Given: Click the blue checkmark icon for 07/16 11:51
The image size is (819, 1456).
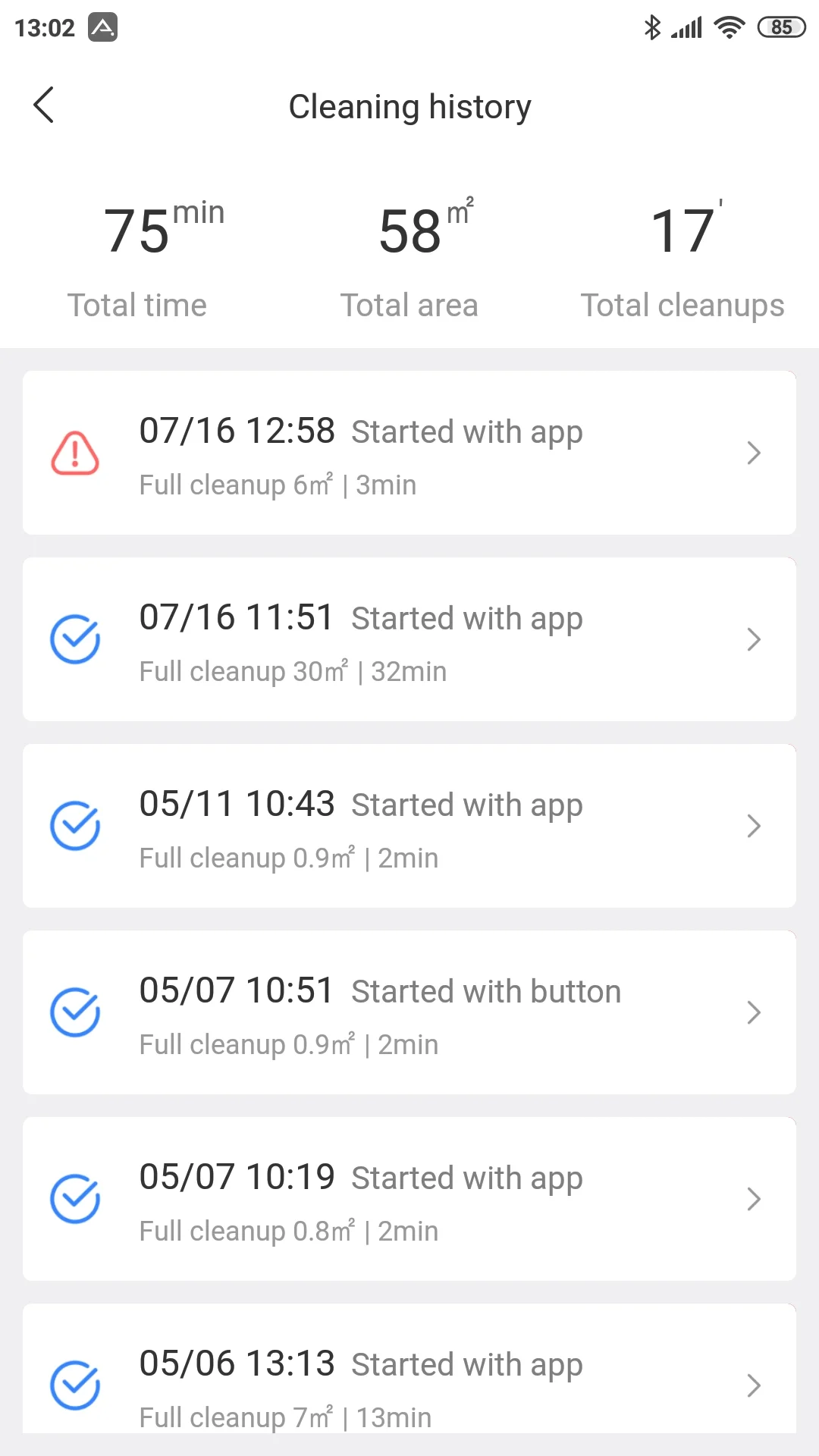Looking at the screenshot, I should point(75,639).
